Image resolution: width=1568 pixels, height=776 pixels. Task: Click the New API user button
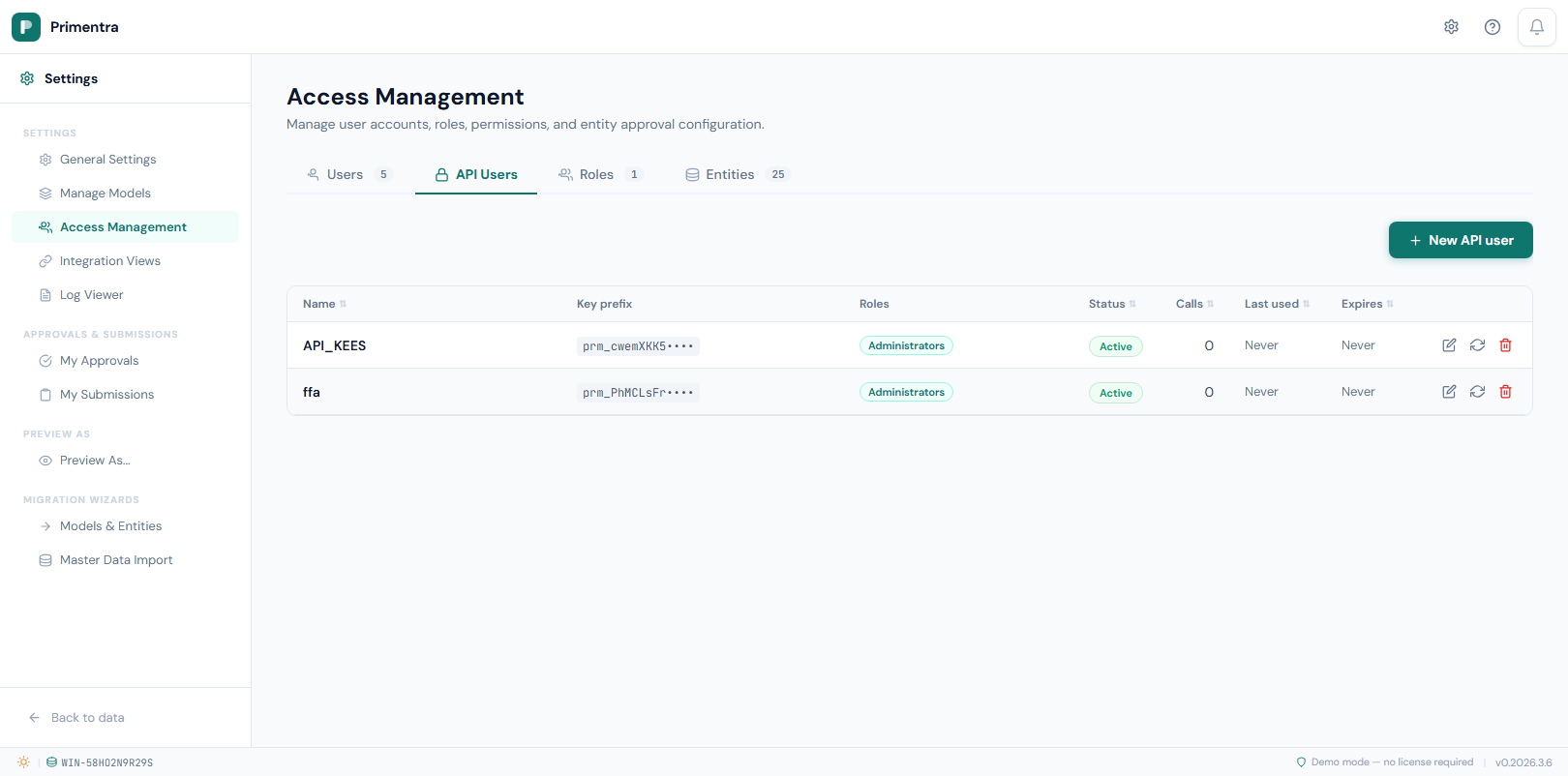pyautogui.click(x=1460, y=240)
